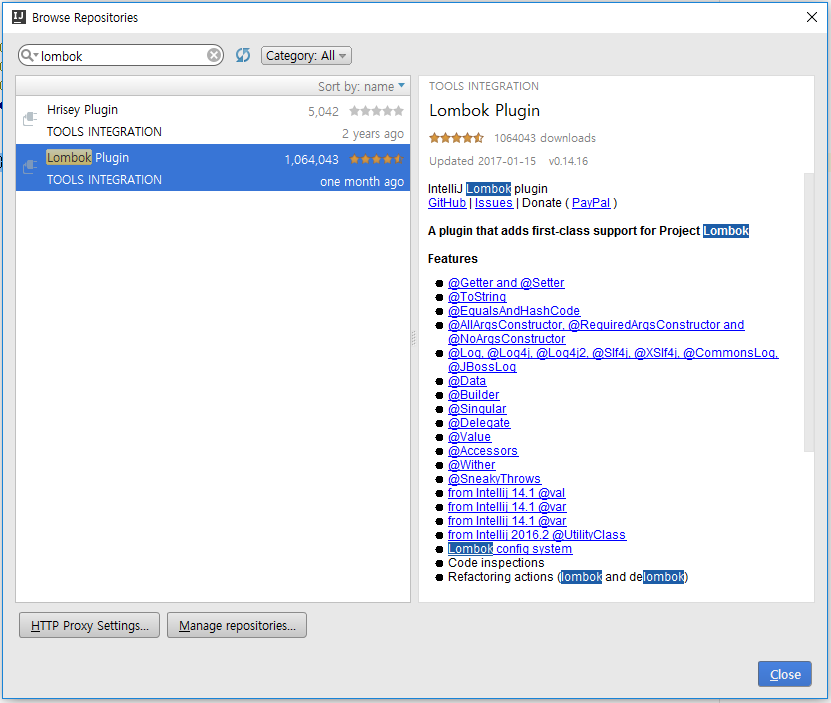Open HTTP Proxy Settings
This screenshot has width=831, height=703.
89,626
